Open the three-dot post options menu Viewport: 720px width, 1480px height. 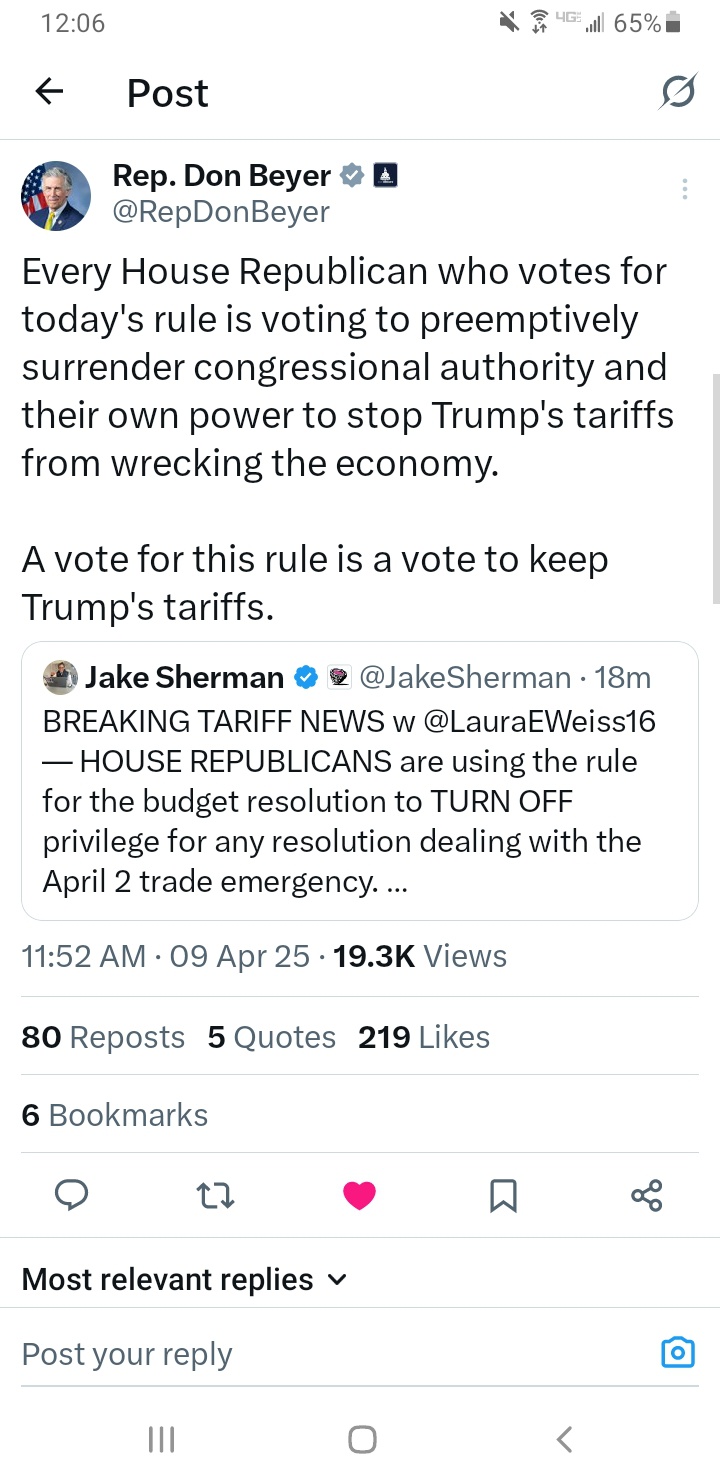684,189
